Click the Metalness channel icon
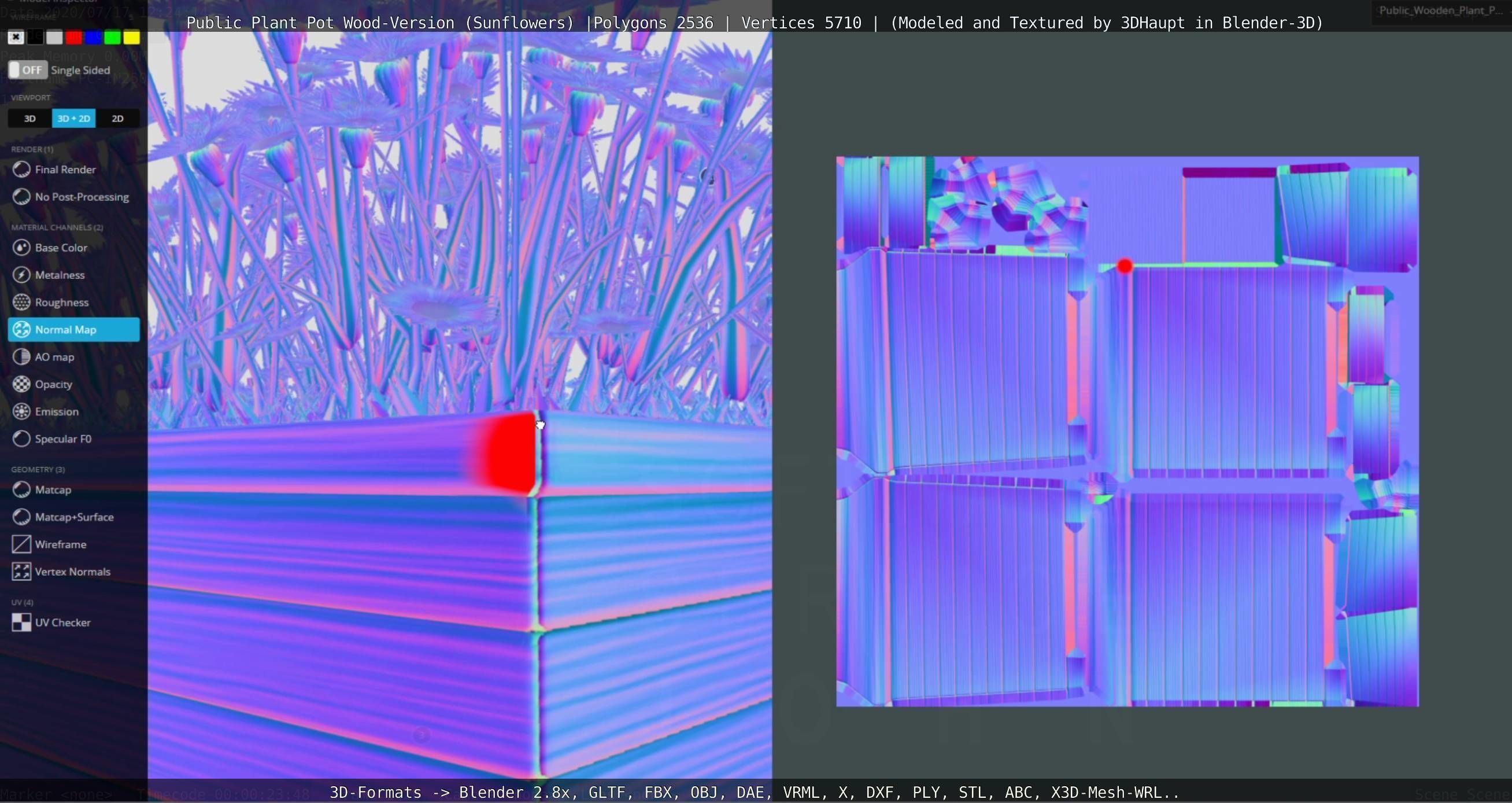 click(x=22, y=275)
